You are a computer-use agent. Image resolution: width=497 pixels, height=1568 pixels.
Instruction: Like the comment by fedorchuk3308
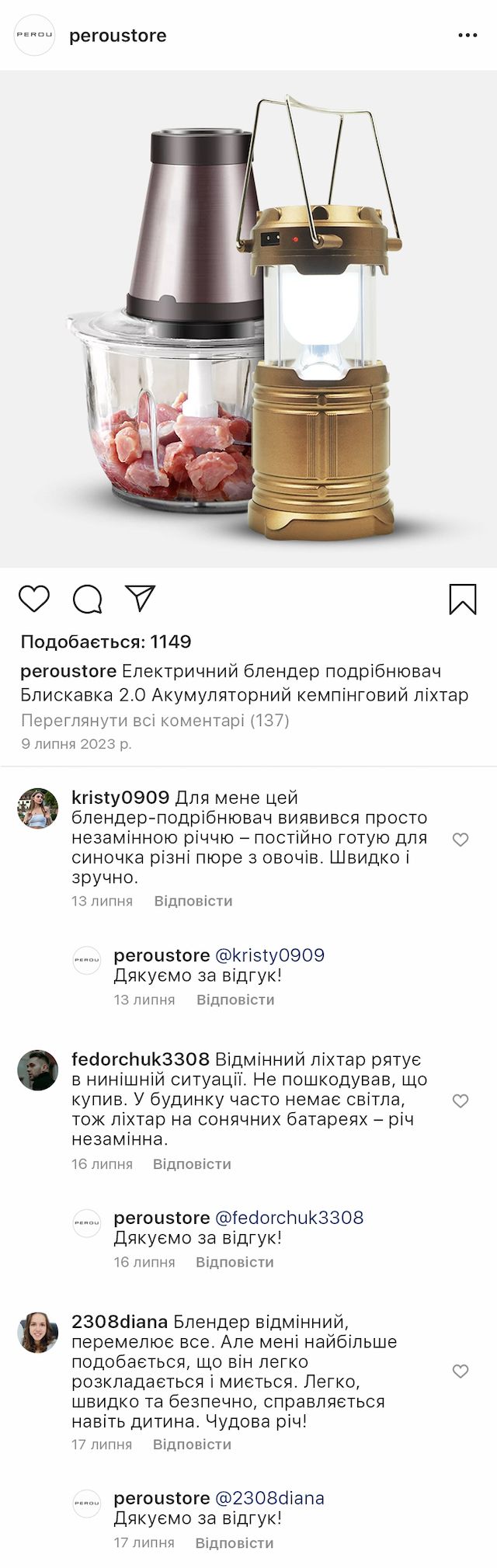tap(461, 1100)
